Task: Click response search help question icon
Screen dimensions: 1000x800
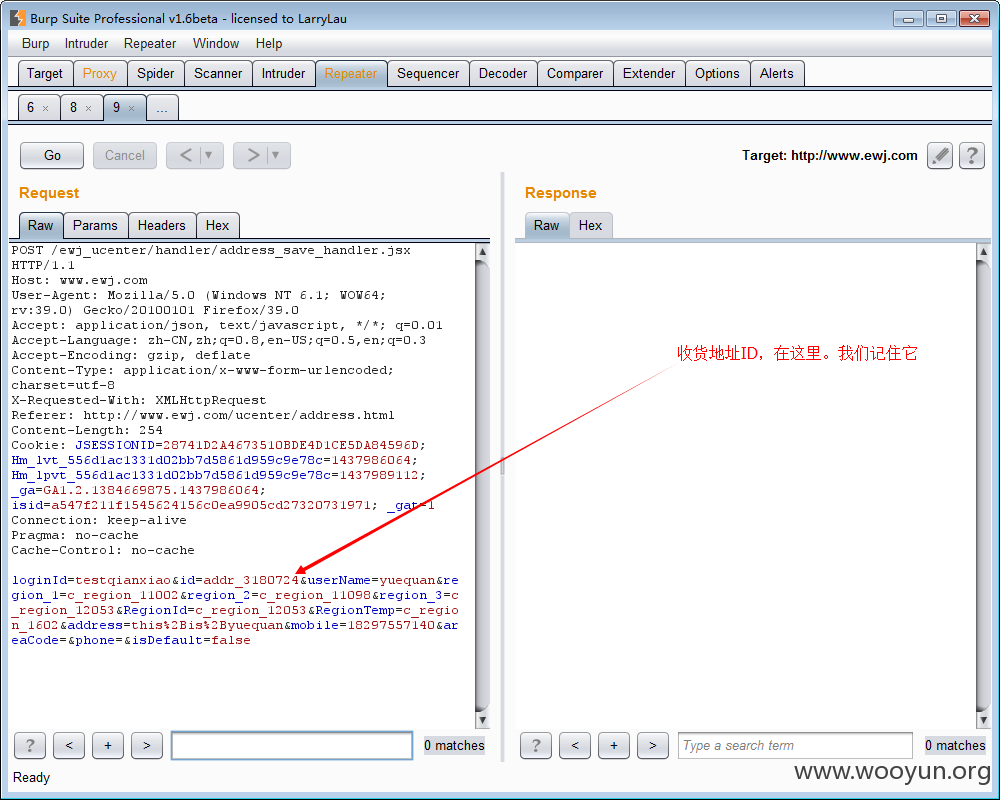Action: pos(536,745)
